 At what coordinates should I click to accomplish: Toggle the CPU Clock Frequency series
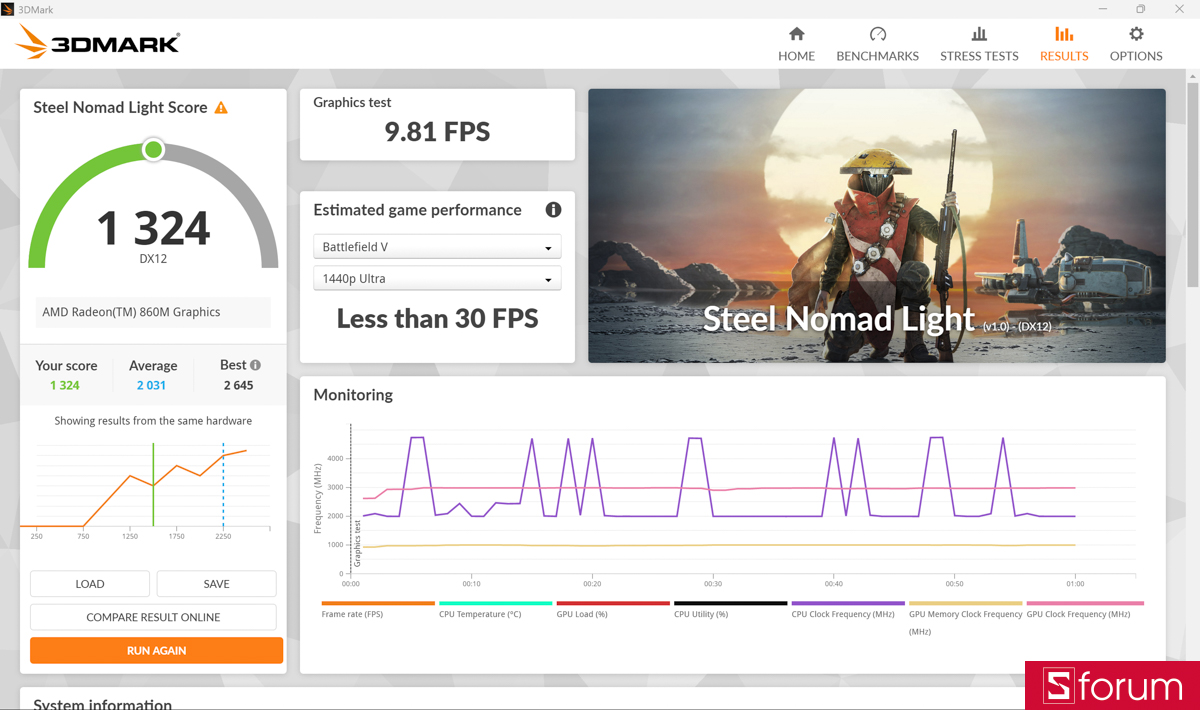tap(847, 609)
